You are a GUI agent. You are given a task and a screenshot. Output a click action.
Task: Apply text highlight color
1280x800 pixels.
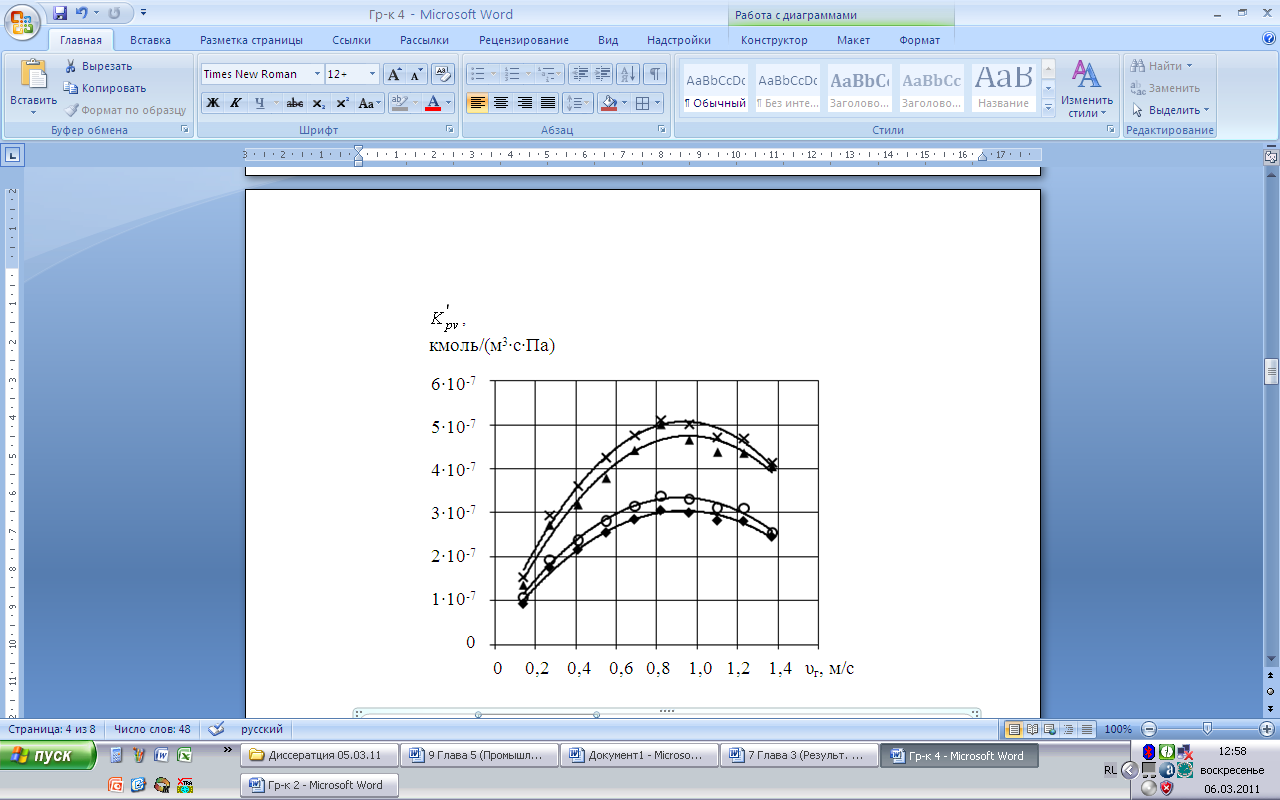[399, 103]
